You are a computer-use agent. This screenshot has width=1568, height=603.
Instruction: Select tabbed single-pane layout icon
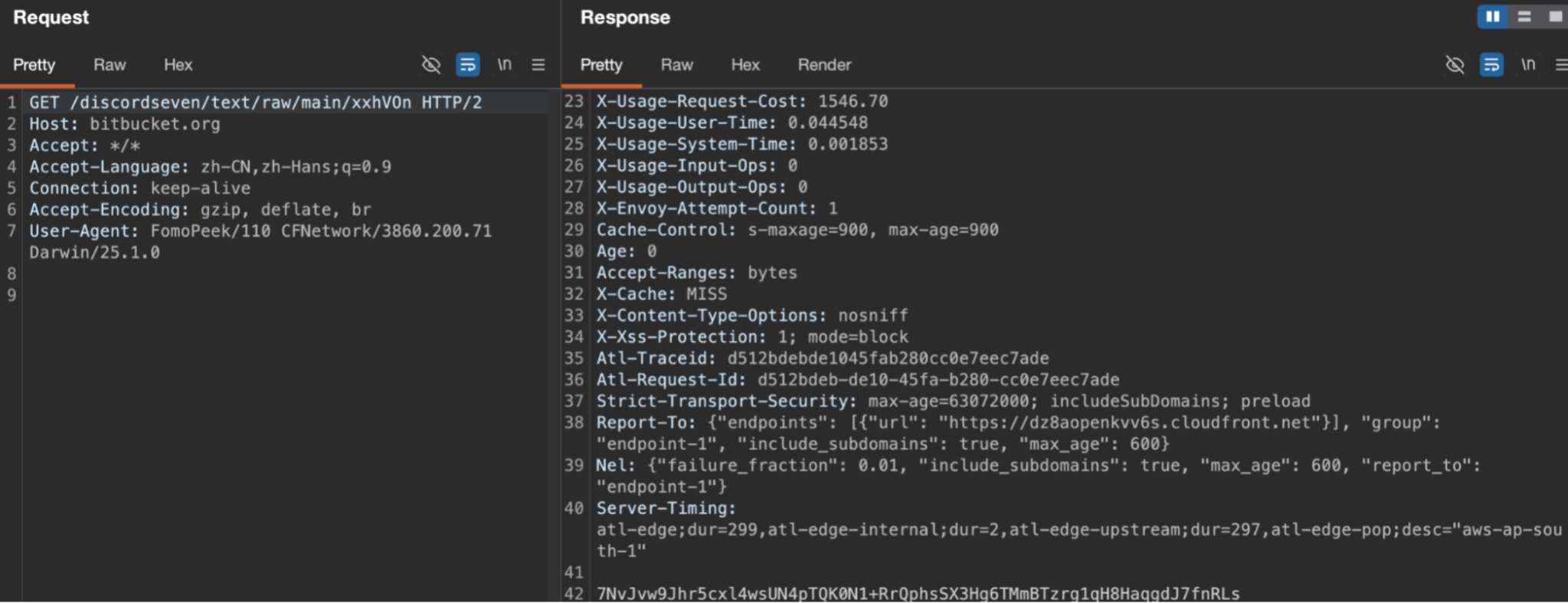1555,17
